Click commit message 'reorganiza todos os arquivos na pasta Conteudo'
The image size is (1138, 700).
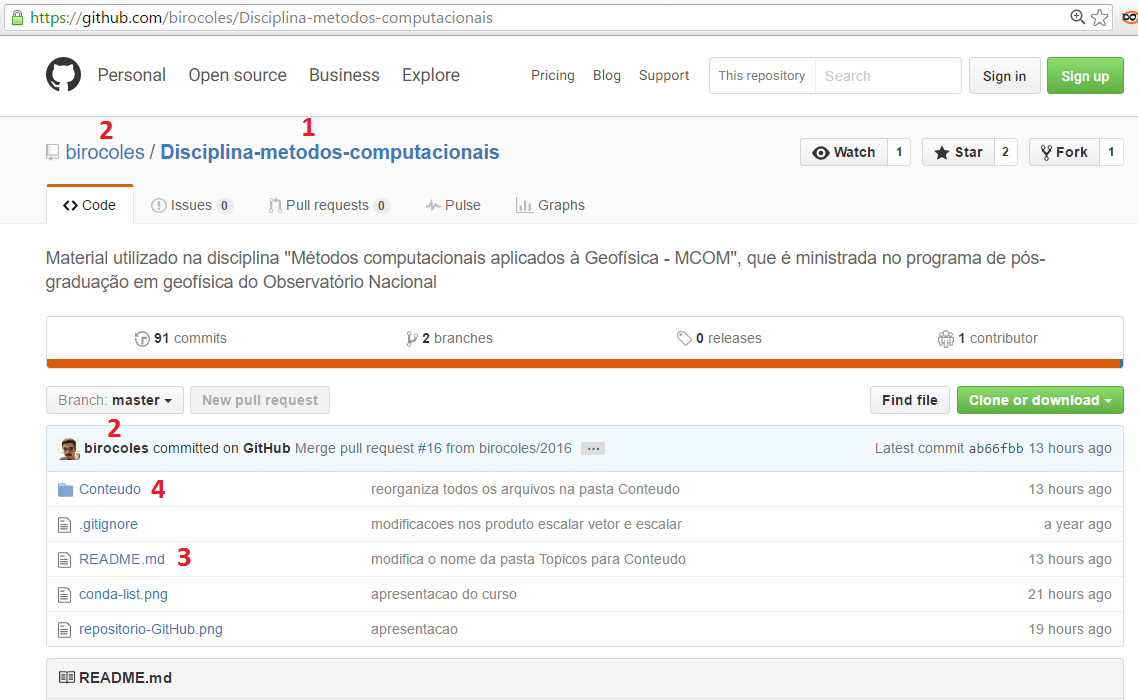coord(525,489)
